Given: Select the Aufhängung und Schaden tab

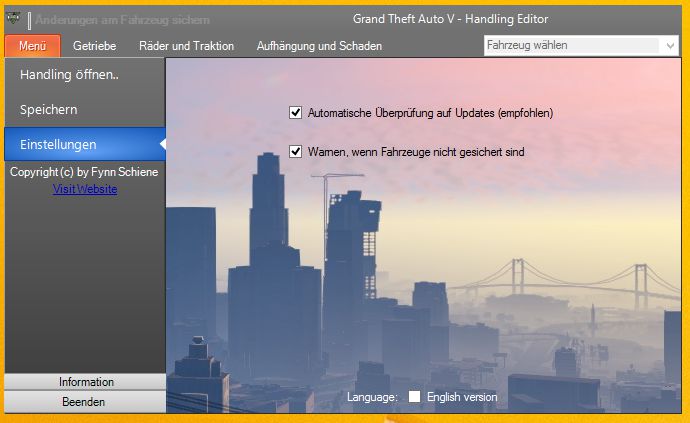Looking at the screenshot, I should pyautogui.click(x=319, y=46).
